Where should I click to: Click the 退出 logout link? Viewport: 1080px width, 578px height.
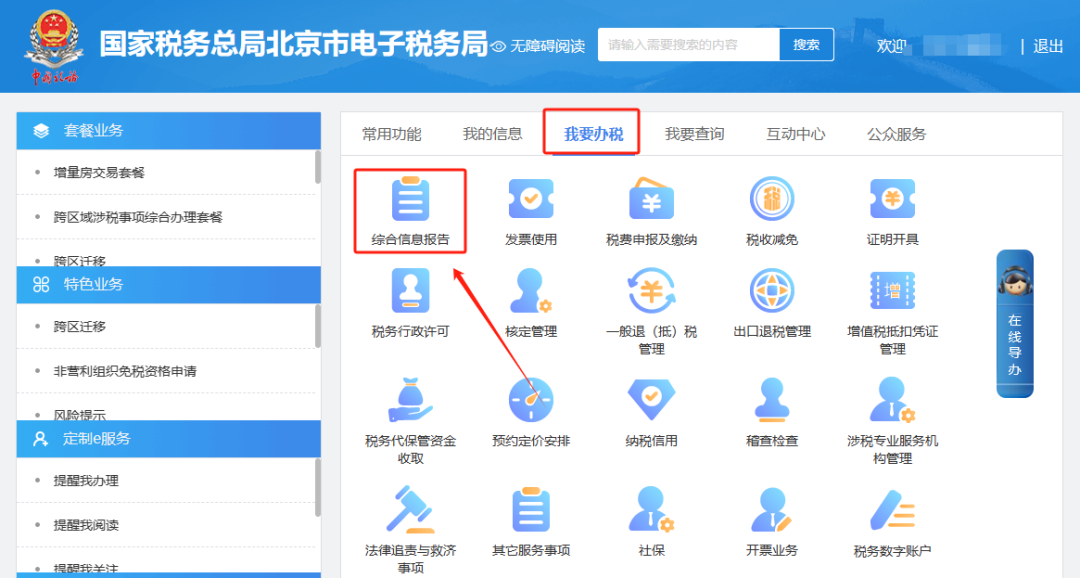coord(1047,46)
